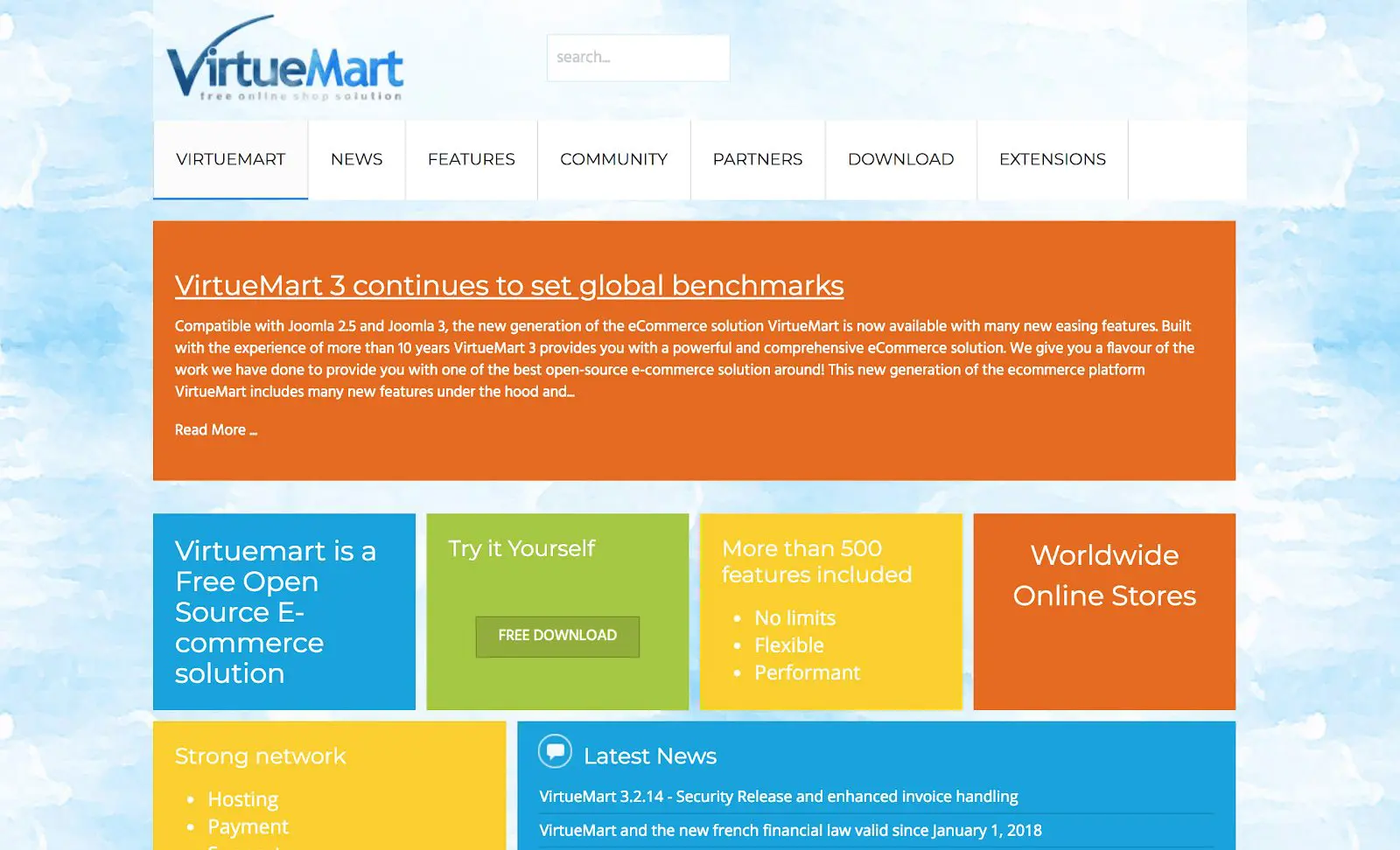Screen dimensions: 1400x850
Task: Click the 'Flexible' bullet item
Action: [789, 645]
